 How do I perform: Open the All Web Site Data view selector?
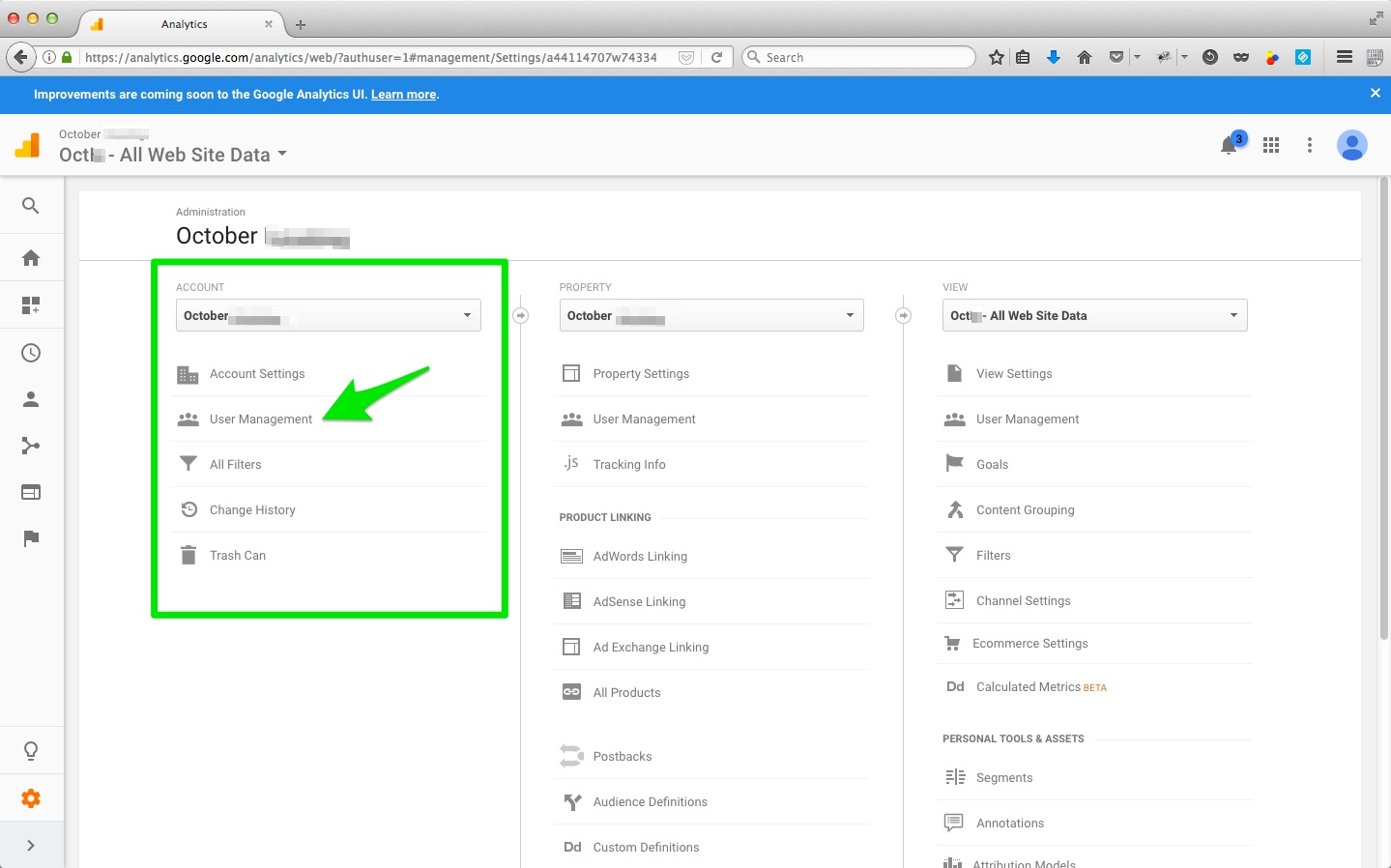pyautogui.click(x=174, y=155)
